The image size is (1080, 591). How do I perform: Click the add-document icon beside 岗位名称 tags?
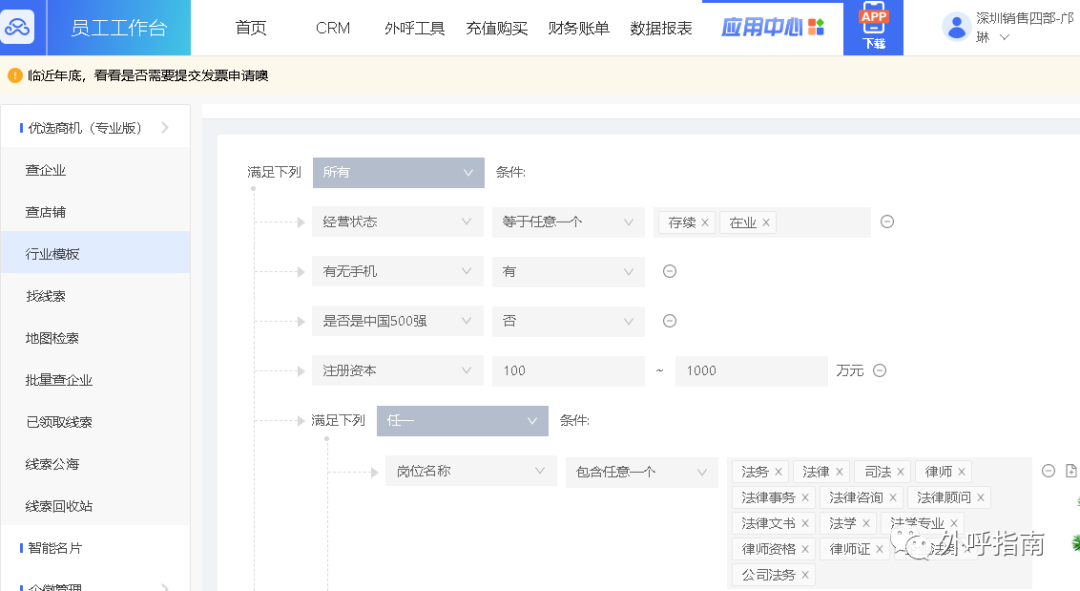tap(1071, 471)
